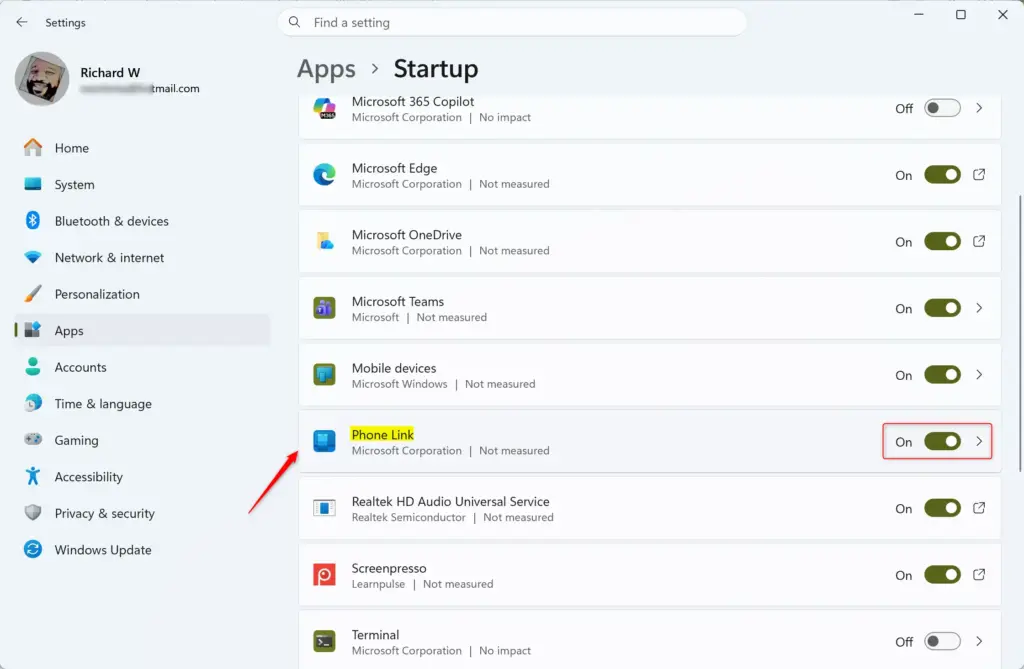
Task: Click the Realtek HD Audio app icon
Action: click(x=324, y=508)
